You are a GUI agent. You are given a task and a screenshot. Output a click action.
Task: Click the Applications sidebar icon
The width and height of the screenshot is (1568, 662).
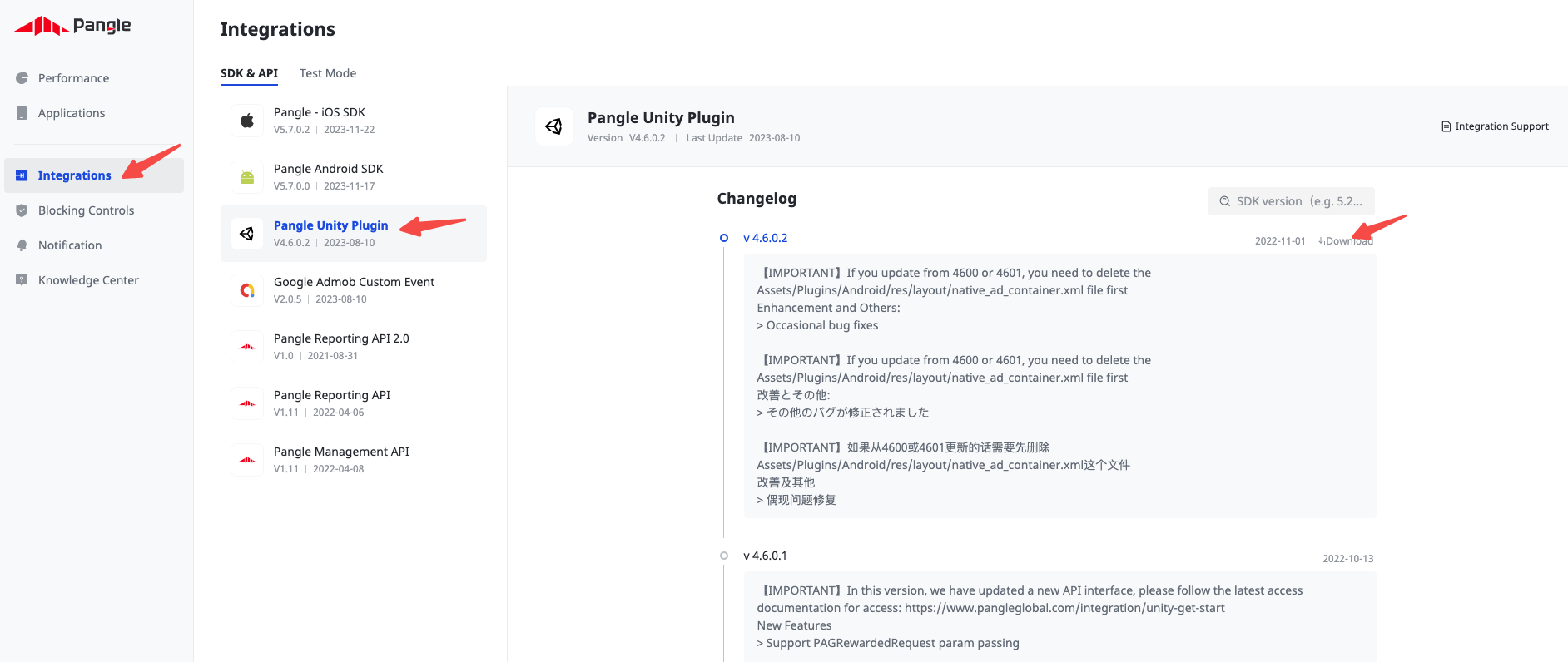22,112
